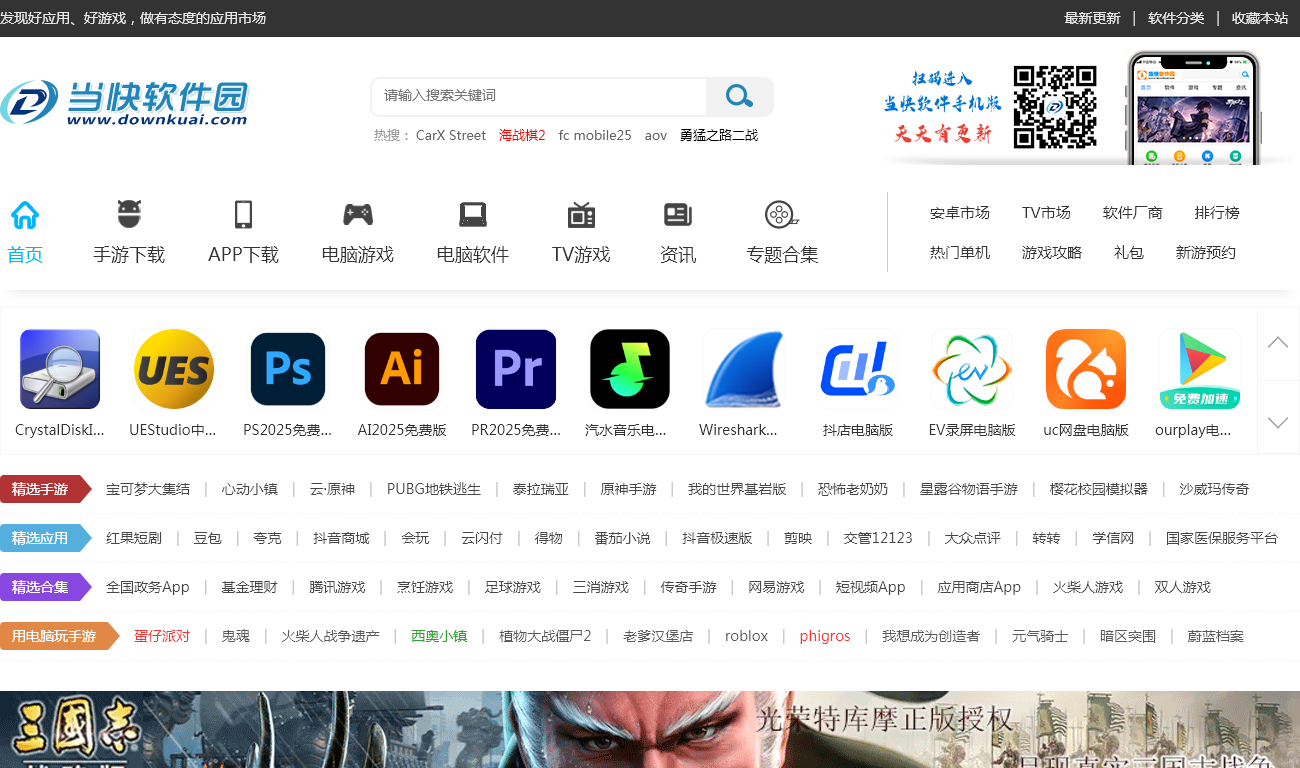Image resolution: width=1300 pixels, height=768 pixels.
Task: Open the 软件分类 menu item
Action: tap(1176, 18)
